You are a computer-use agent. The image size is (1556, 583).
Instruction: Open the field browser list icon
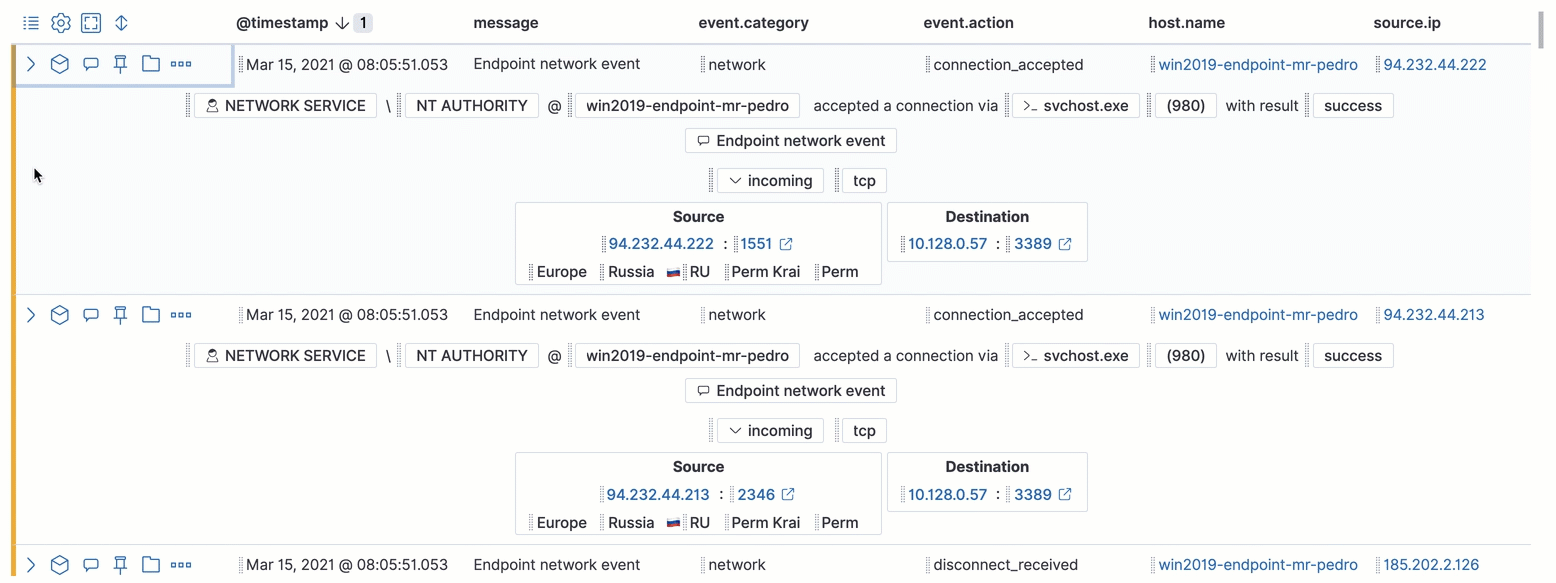30,22
